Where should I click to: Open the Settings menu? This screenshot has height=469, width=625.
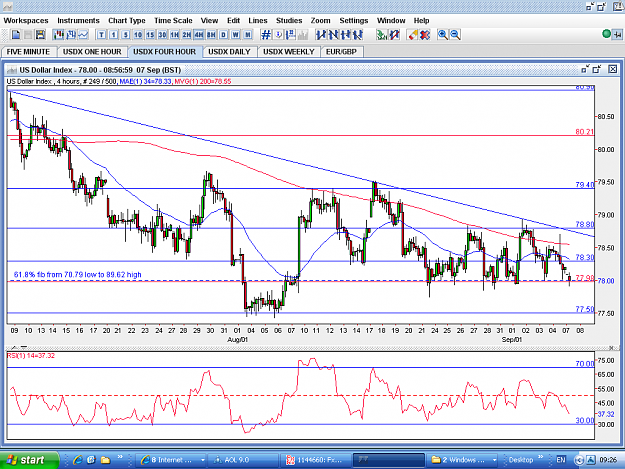point(354,20)
